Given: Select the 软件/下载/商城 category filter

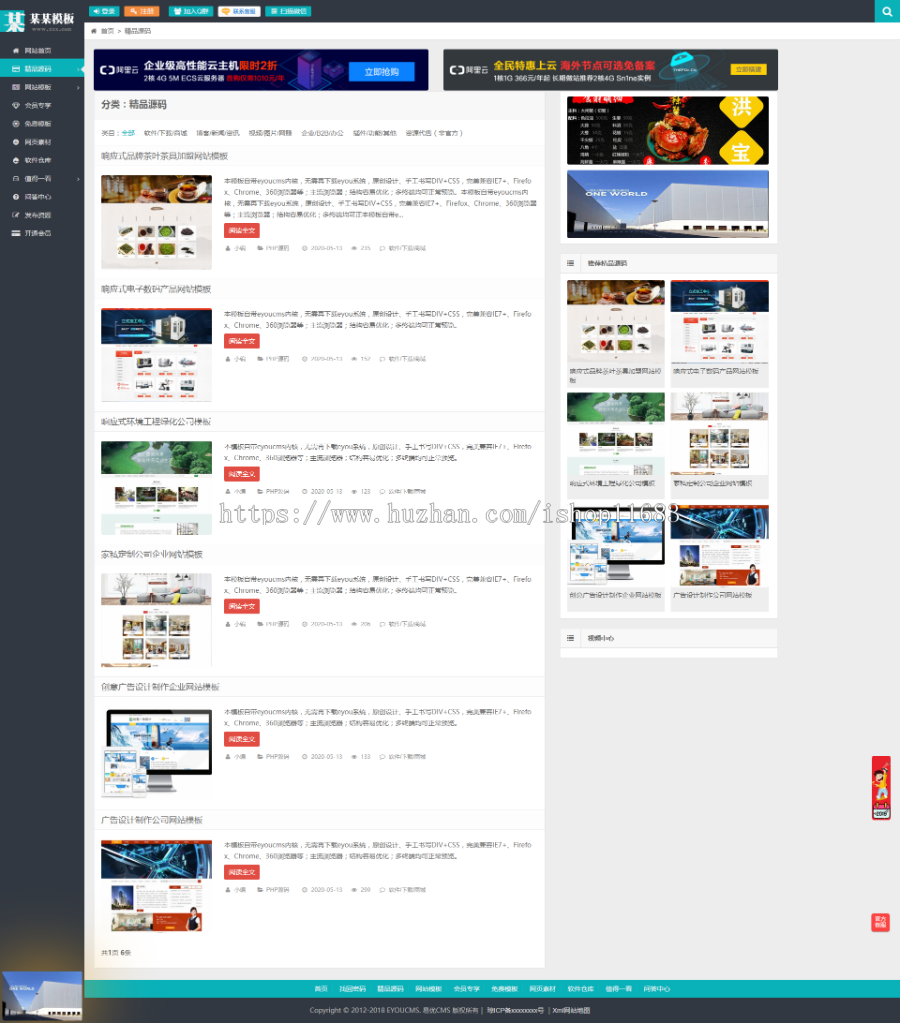Looking at the screenshot, I should [165, 133].
